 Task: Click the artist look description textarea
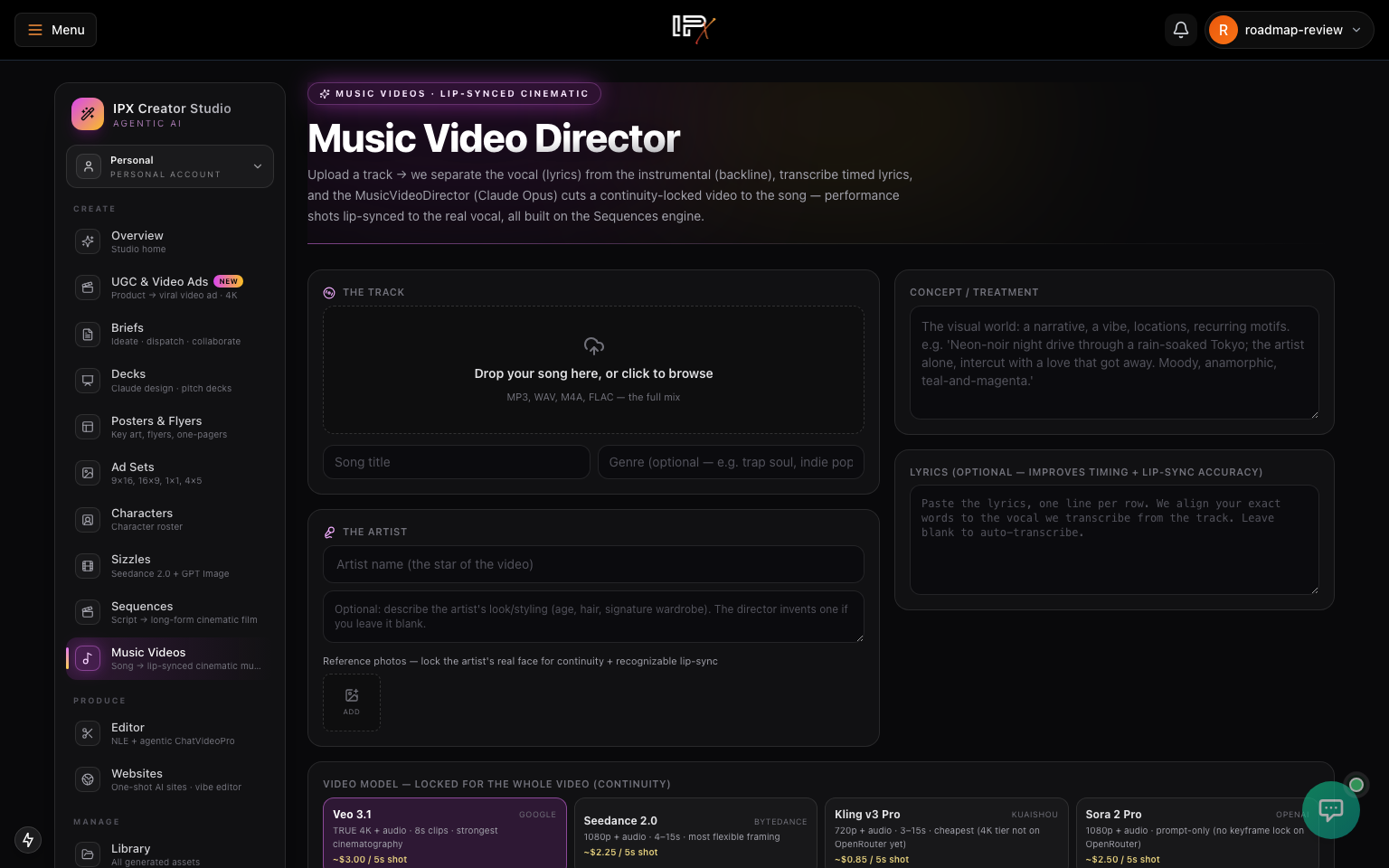point(593,617)
